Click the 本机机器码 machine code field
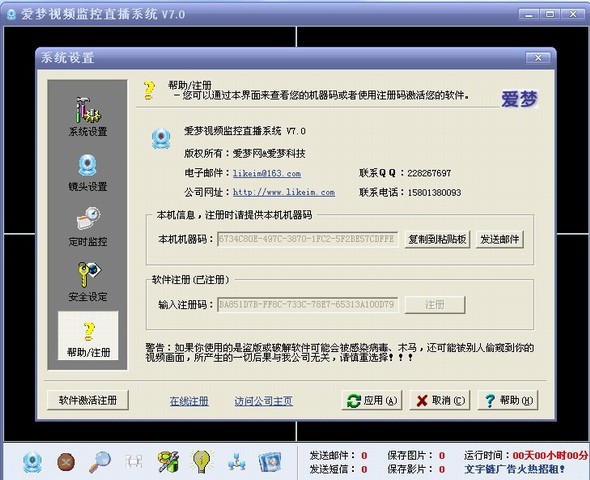 [307, 239]
